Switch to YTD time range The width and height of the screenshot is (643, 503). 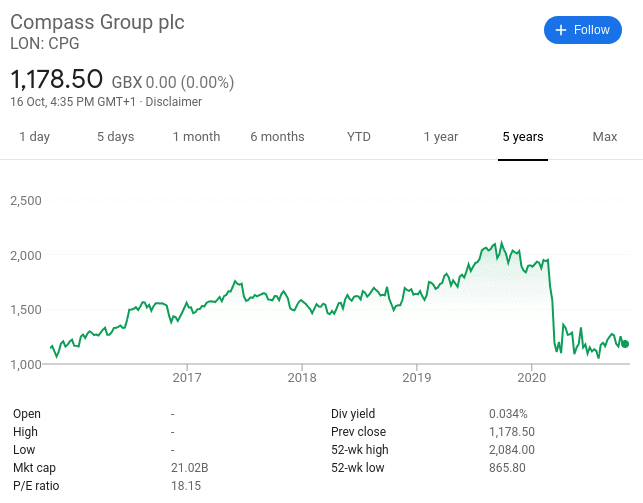(x=359, y=137)
